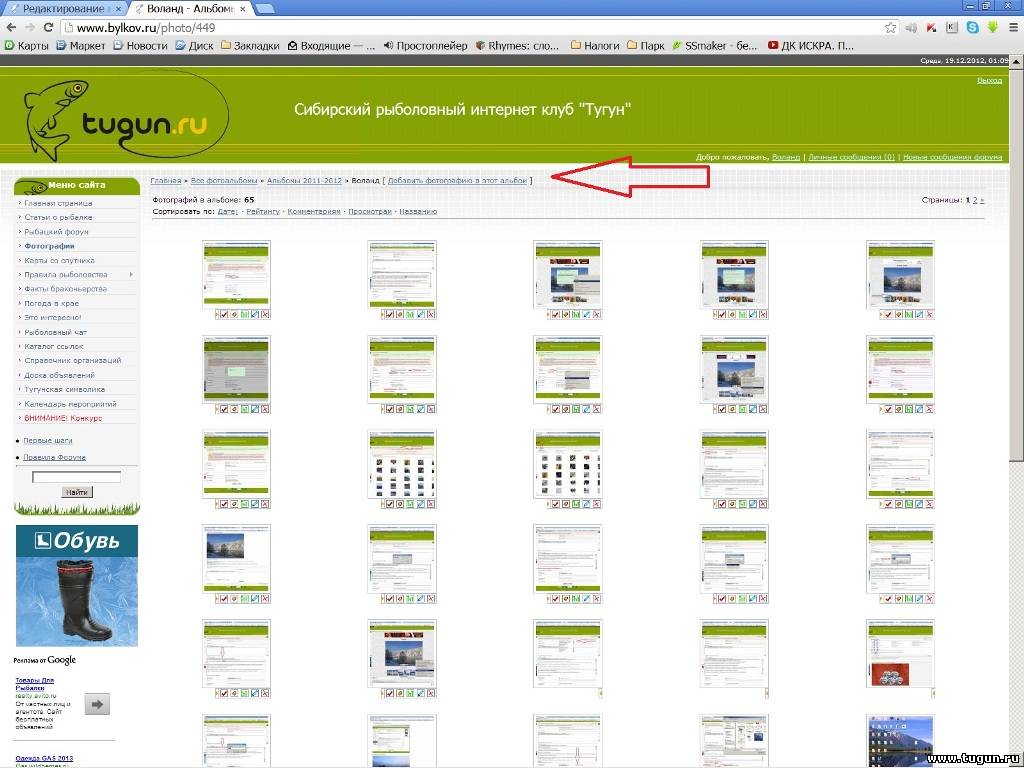Go to page 2 of the album

pos(975,200)
